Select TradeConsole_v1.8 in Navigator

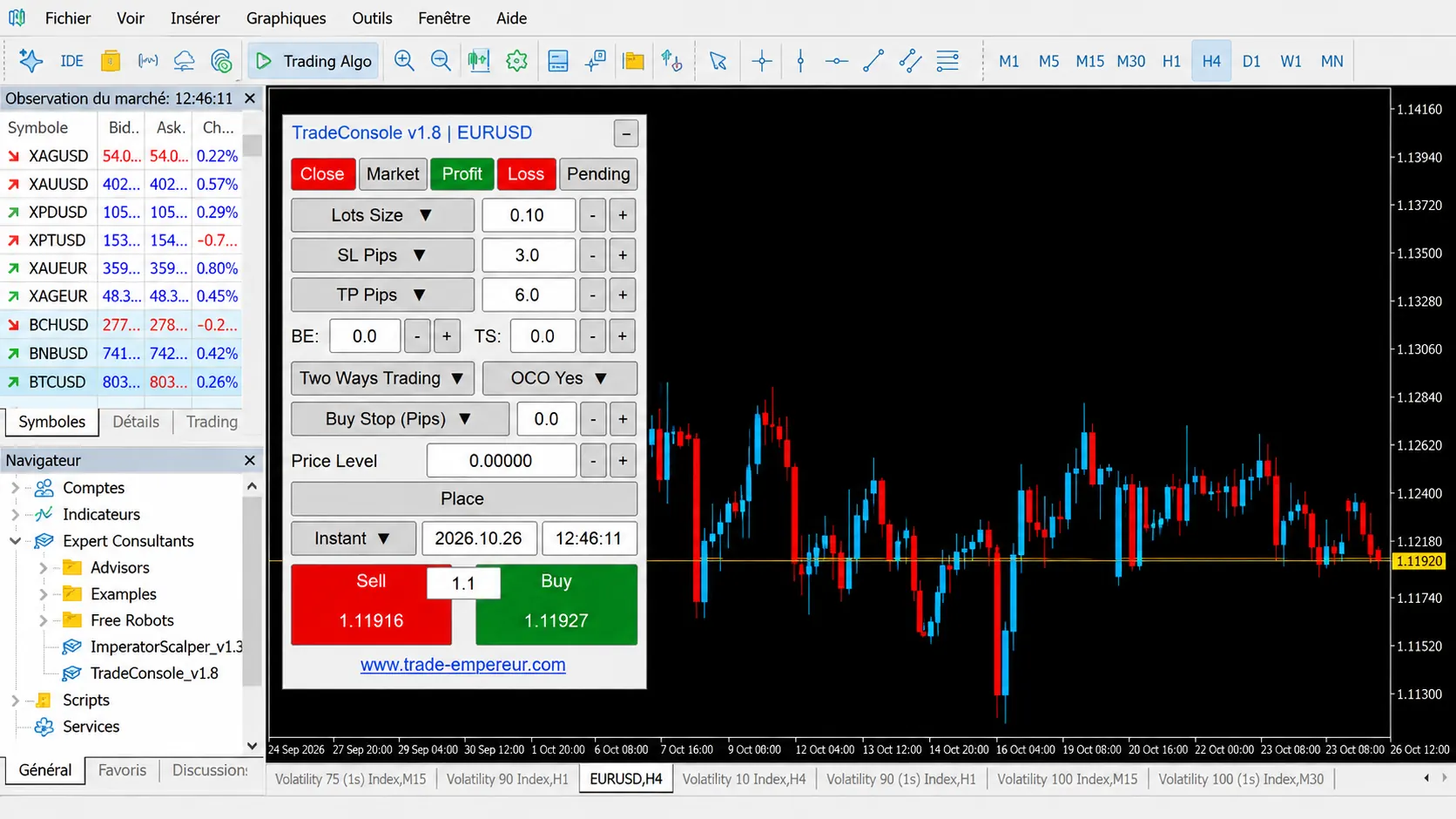click(x=154, y=673)
